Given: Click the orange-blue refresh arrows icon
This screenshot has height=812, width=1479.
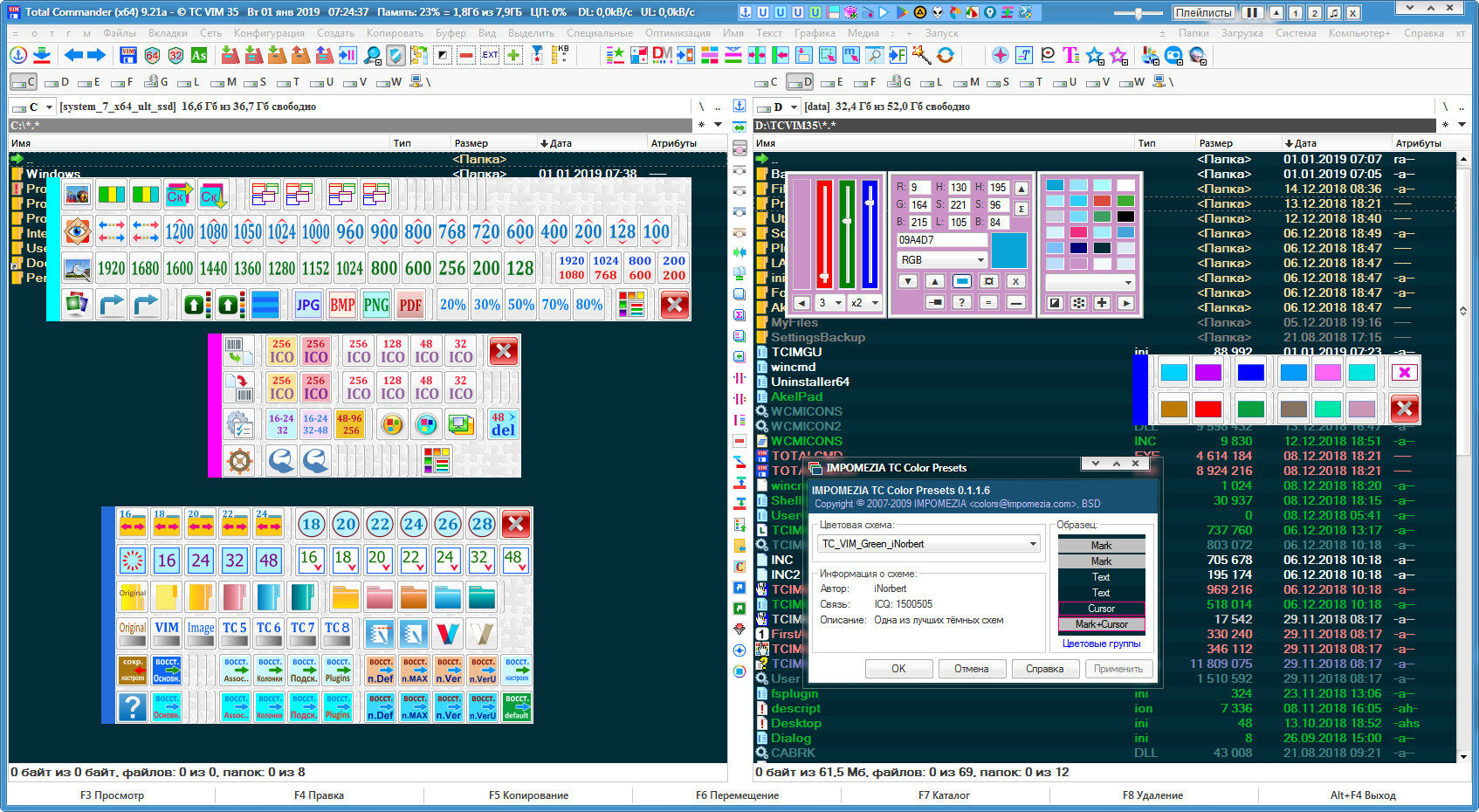Looking at the screenshot, I should point(946,55).
